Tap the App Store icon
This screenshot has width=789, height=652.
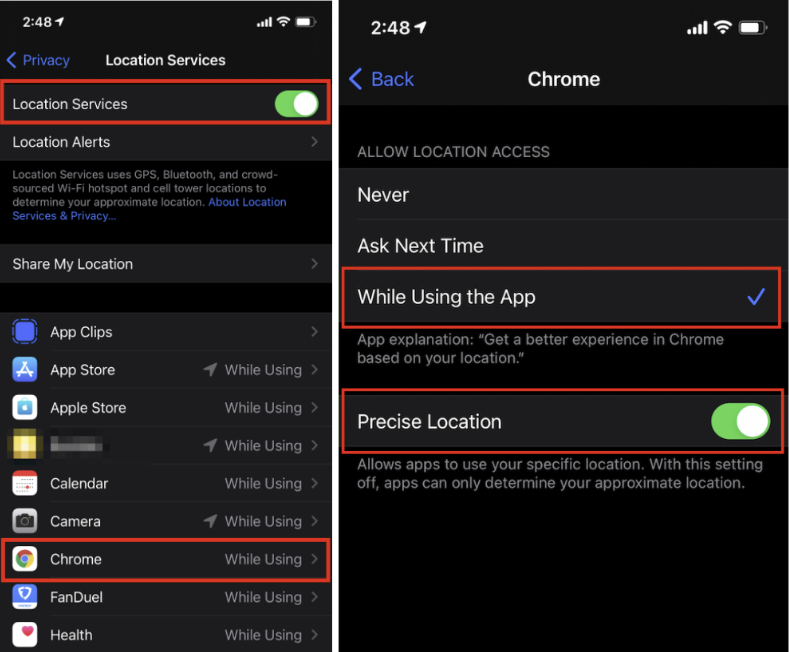point(25,370)
